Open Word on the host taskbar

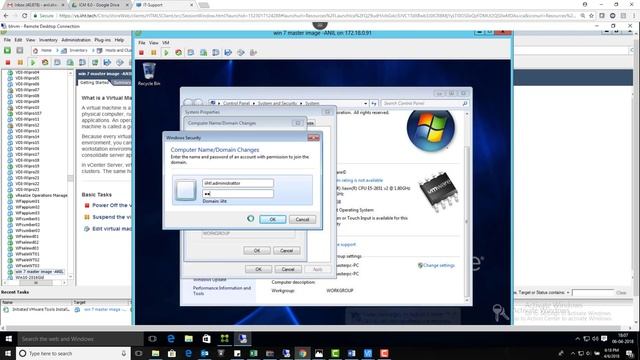[x=351, y=353]
